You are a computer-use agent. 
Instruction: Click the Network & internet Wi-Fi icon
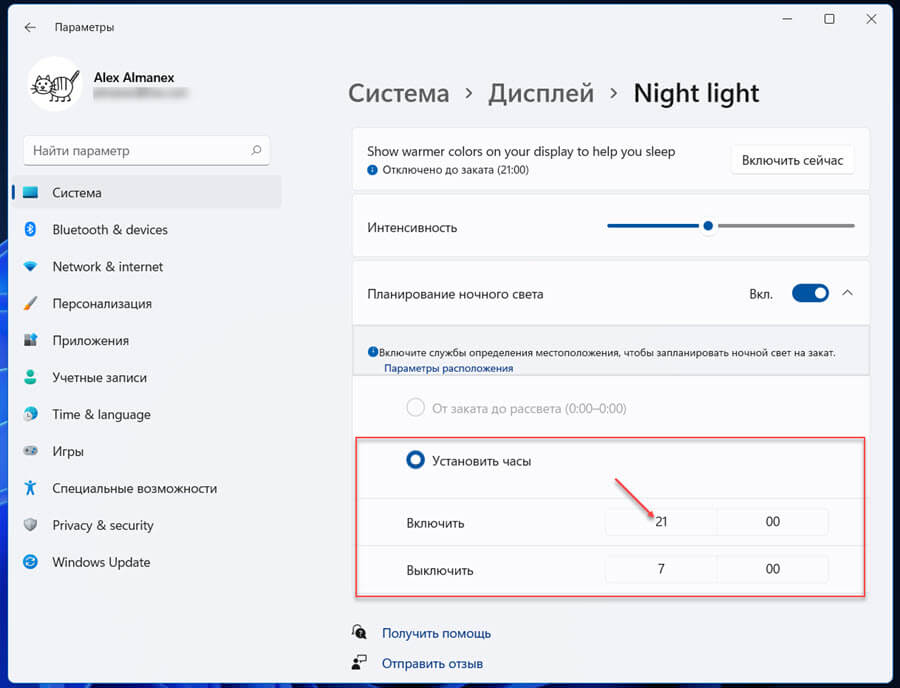pyautogui.click(x=30, y=266)
